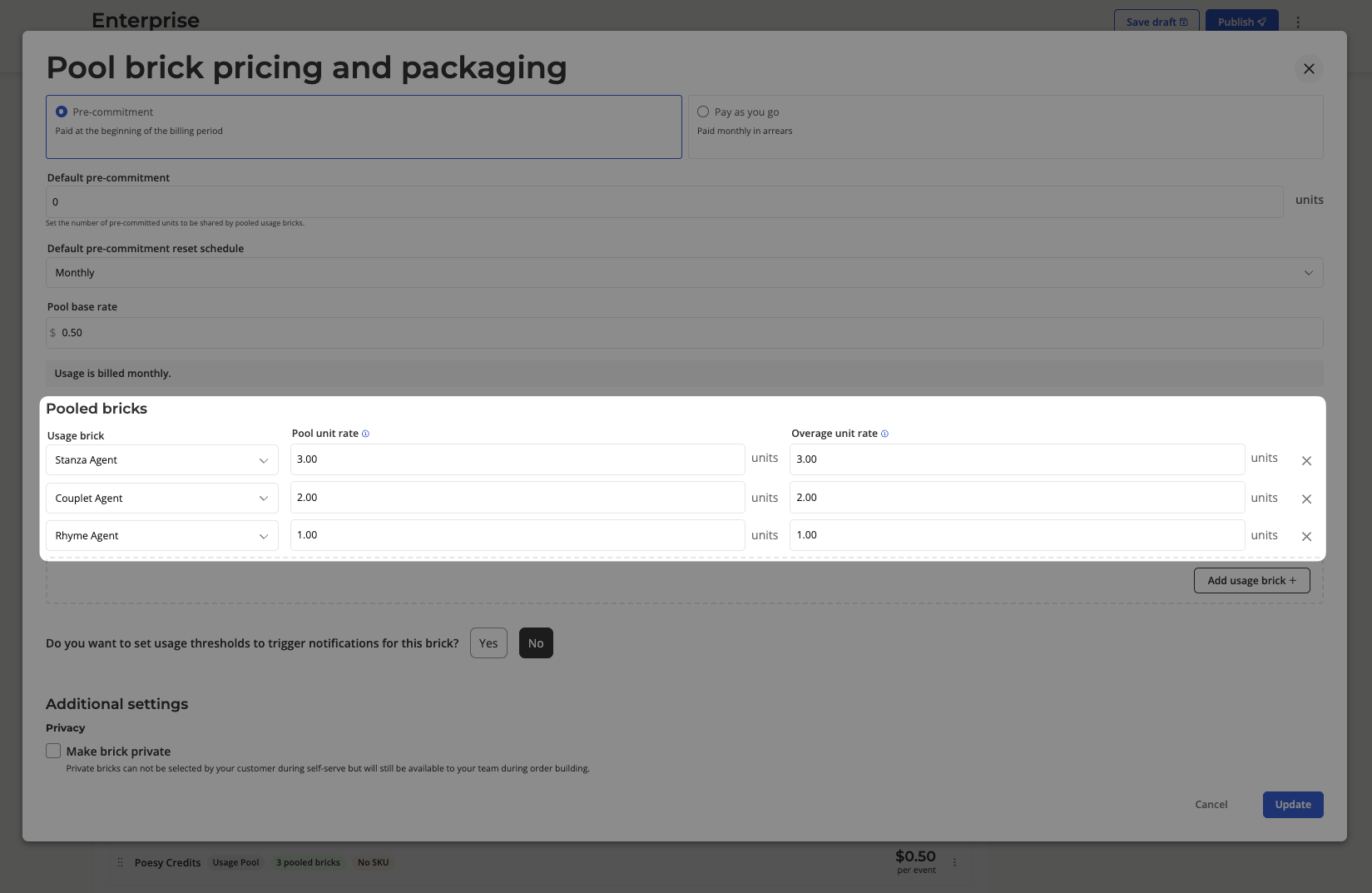Remove the Rhyme Agent pooled brick row
The image size is (1372, 893).
tap(1306, 536)
